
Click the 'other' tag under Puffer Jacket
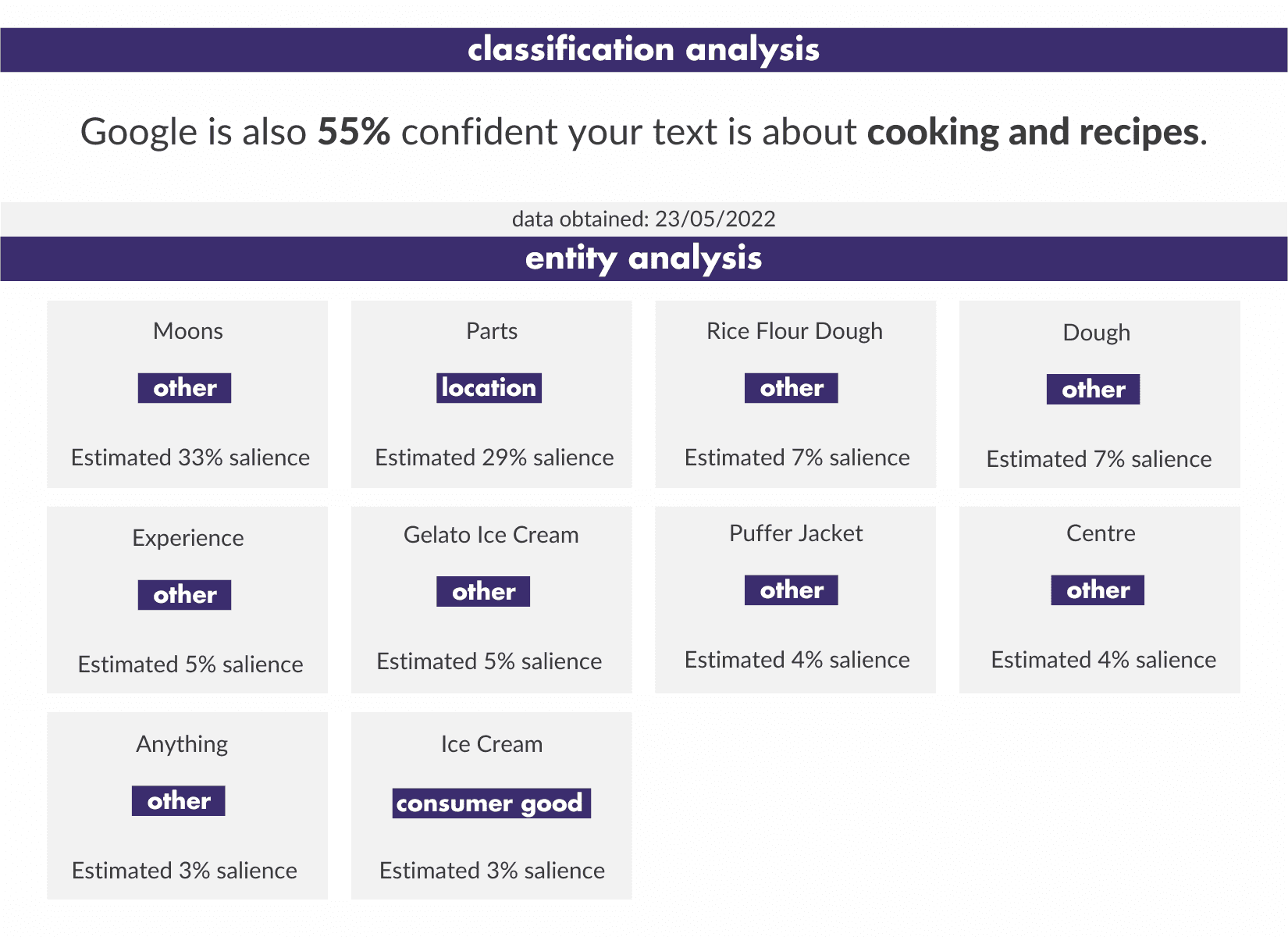tap(791, 590)
